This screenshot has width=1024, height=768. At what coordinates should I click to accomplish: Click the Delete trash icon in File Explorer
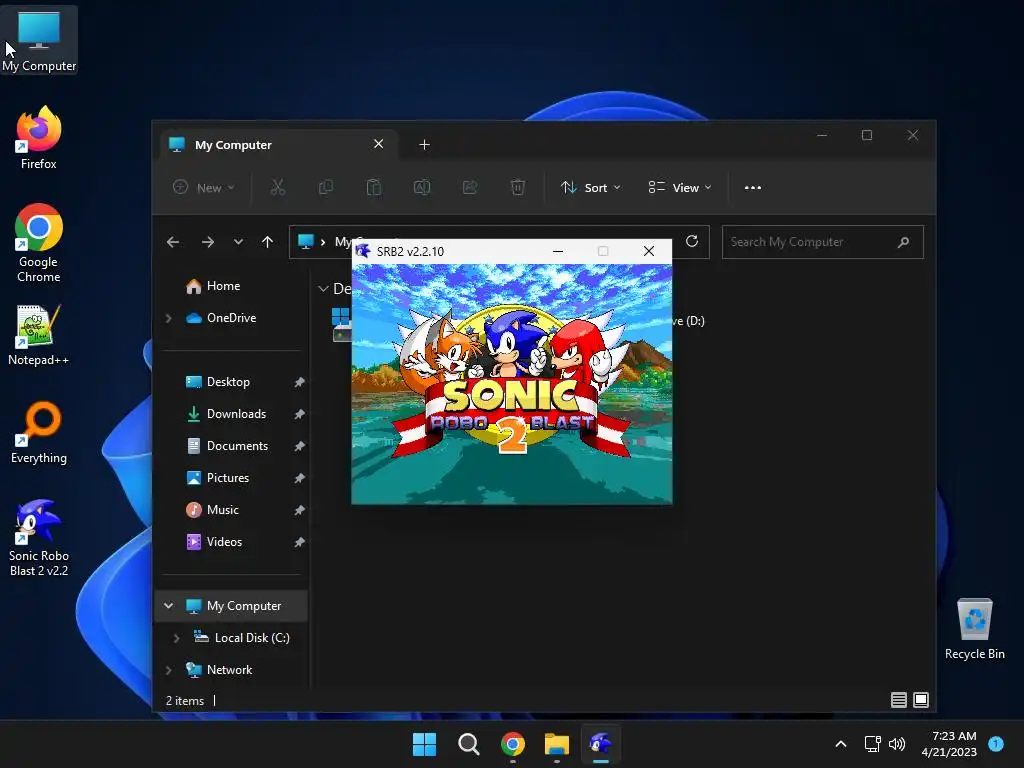click(x=517, y=187)
